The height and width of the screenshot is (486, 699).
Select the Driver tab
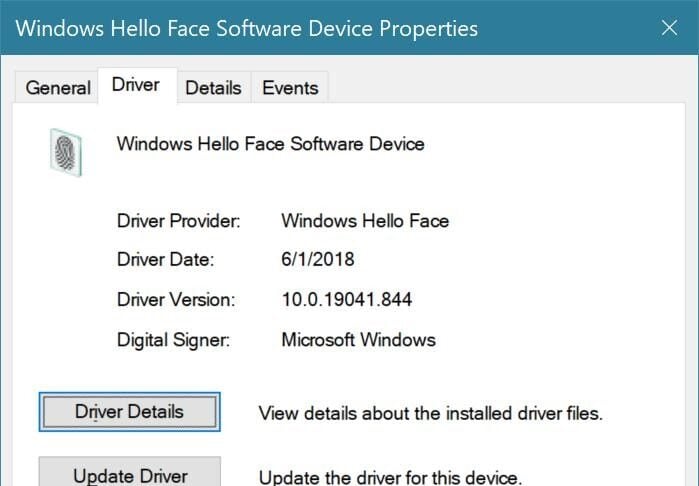(136, 85)
